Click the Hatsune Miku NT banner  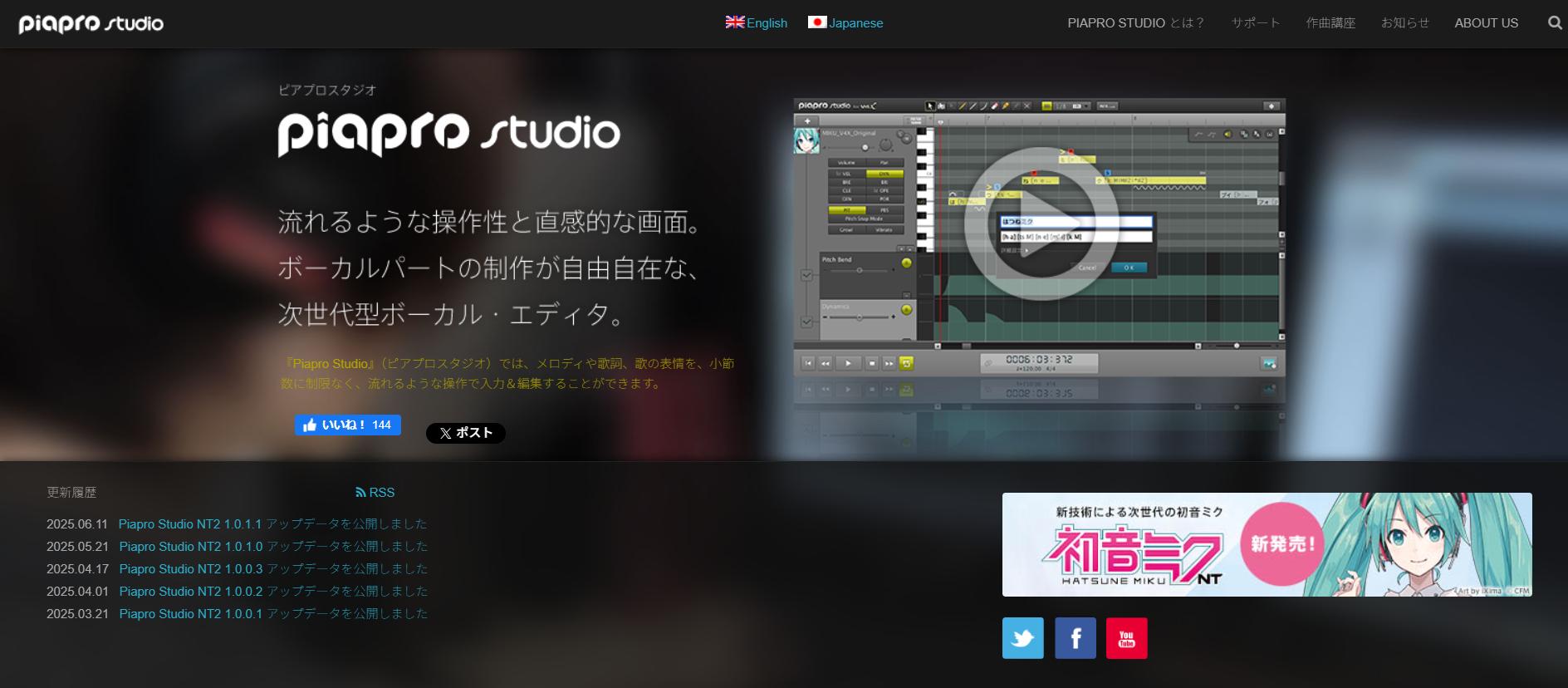(1267, 544)
